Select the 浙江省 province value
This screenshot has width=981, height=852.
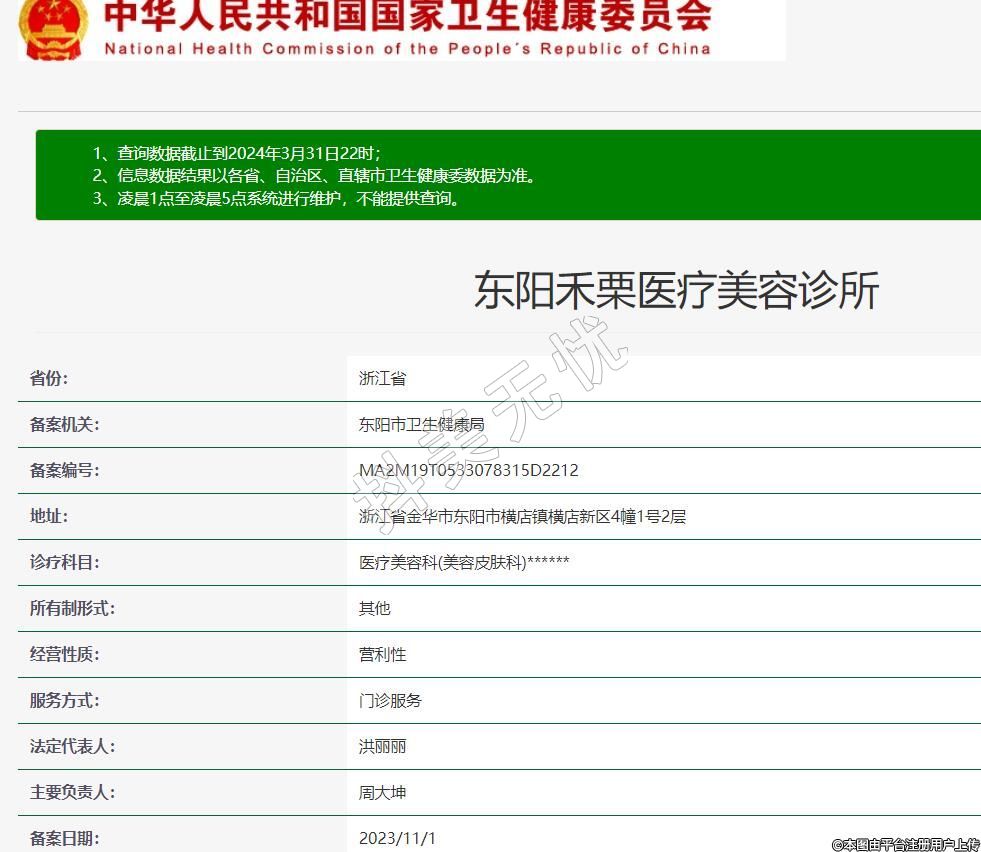click(x=382, y=379)
